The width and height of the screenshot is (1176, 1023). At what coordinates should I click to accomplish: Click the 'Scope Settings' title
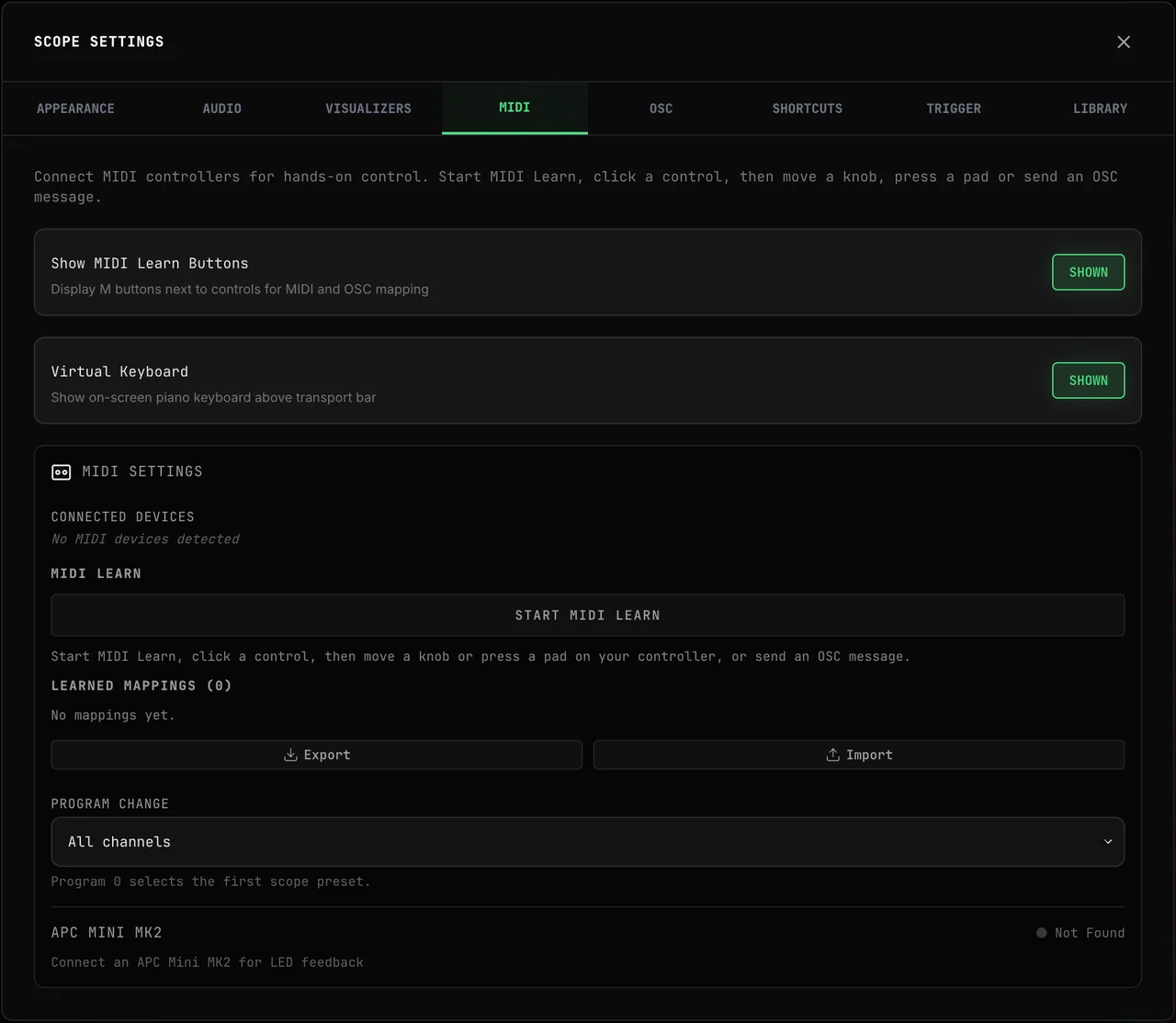coord(99,41)
